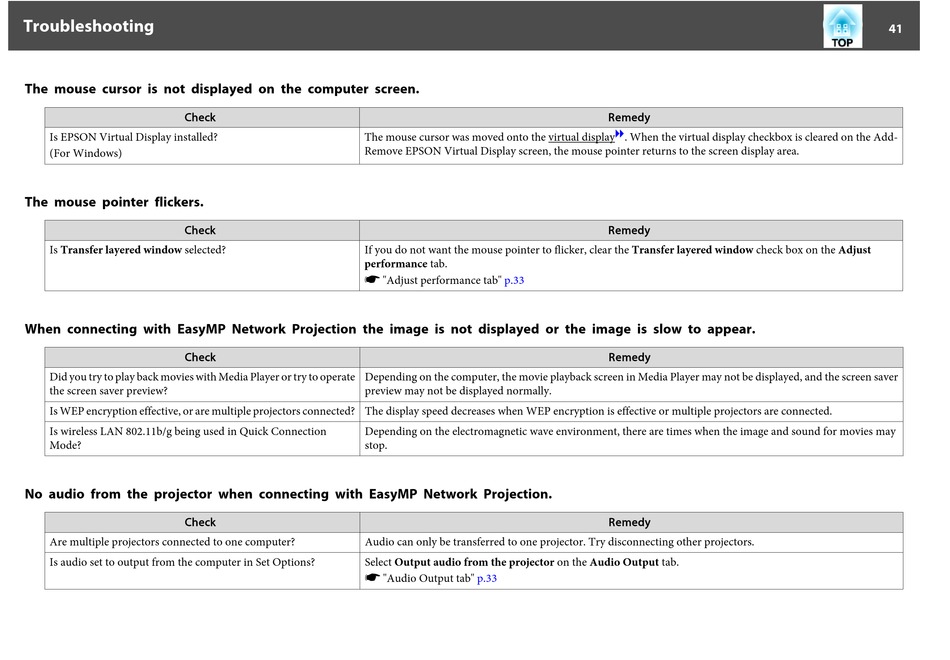Screen dimensions: 950x660
Task: Select heading about image slow to appear
Action: (390, 329)
